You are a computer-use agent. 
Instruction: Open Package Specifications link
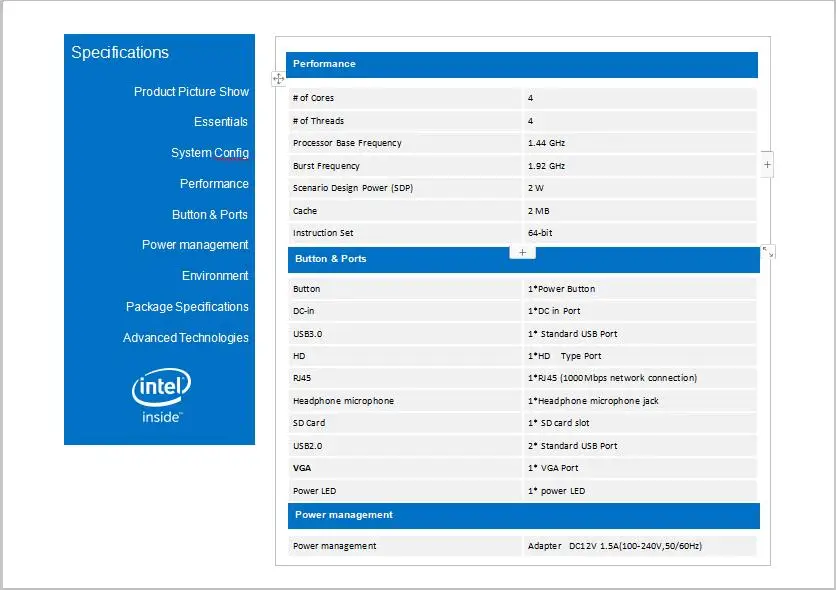tap(187, 306)
